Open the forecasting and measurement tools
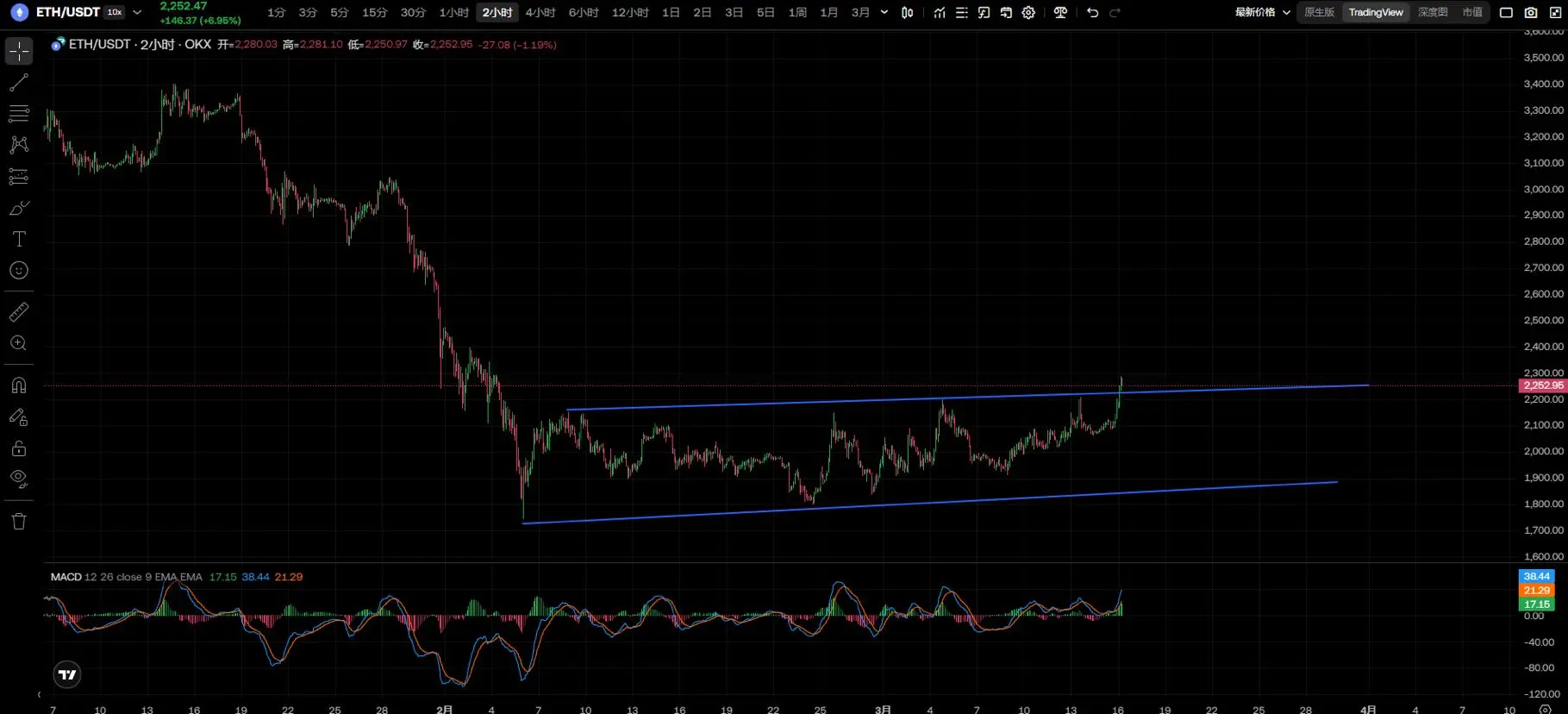This screenshot has width=1568, height=714. point(19,177)
